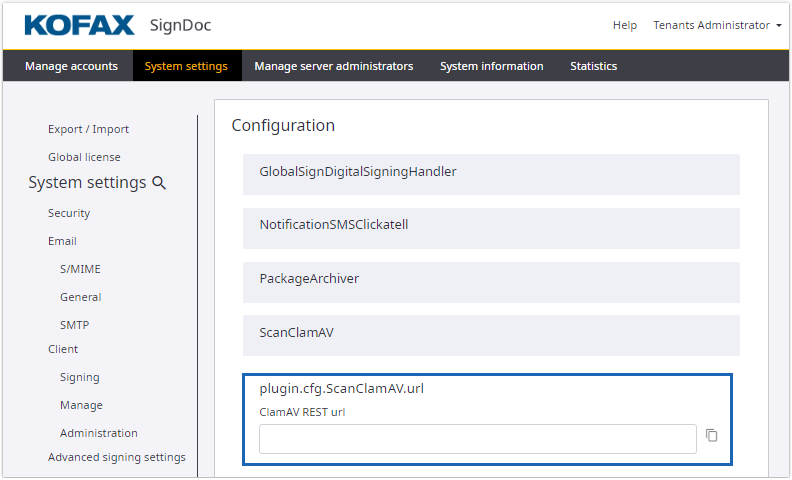Image resolution: width=792 pixels, height=480 pixels.
Task: Select Global license in sidebar
Action: pos(84,157)
